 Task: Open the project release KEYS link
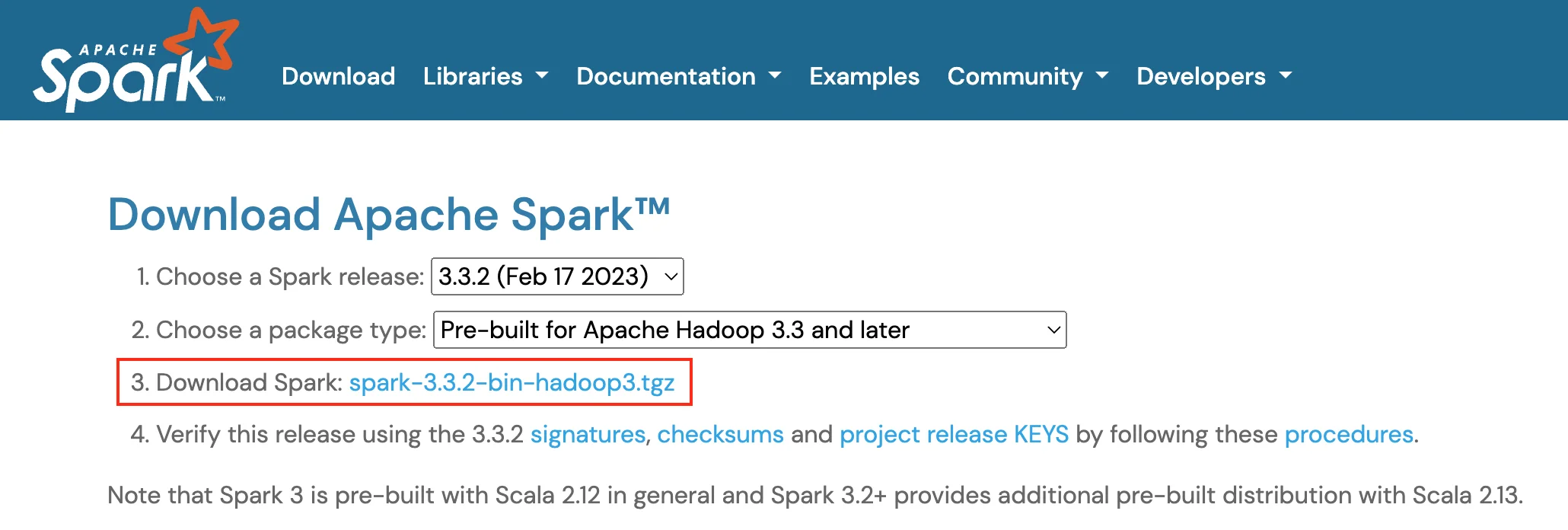pos(954,434)
